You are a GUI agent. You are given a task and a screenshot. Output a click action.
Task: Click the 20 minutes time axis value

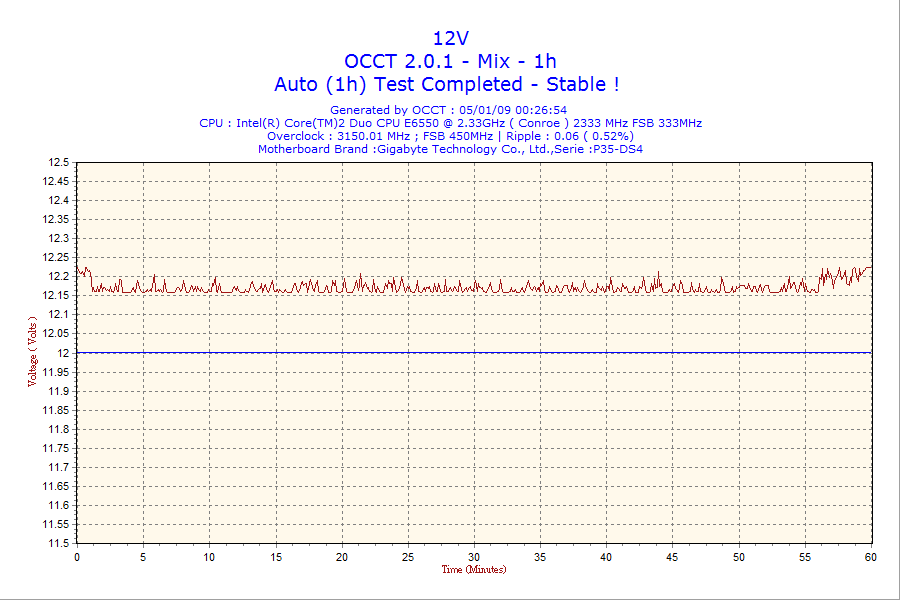342,557
